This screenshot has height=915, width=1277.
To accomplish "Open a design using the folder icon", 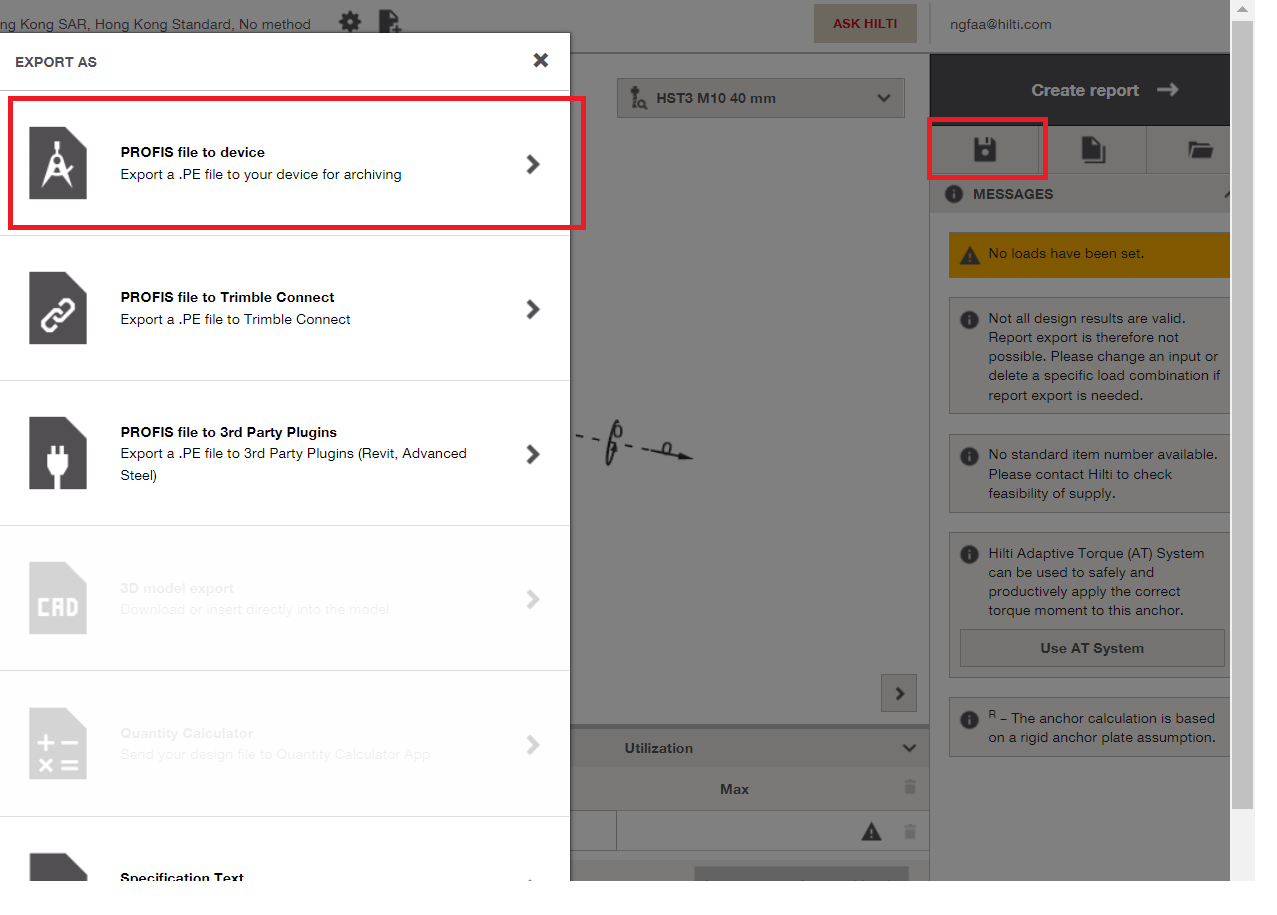I will (1196, 148).
